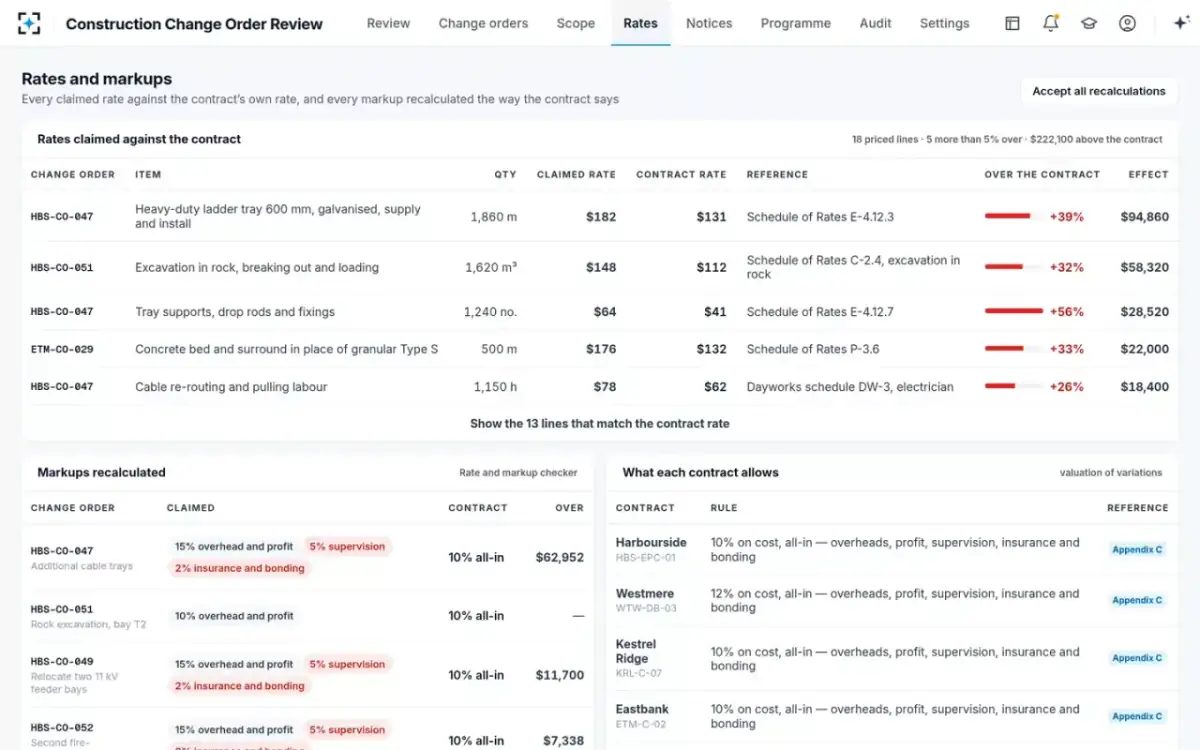Open the Audit tab
The height and width of the screenshot is (750, 1200).
pyautogui.click(x=875, y=23)
